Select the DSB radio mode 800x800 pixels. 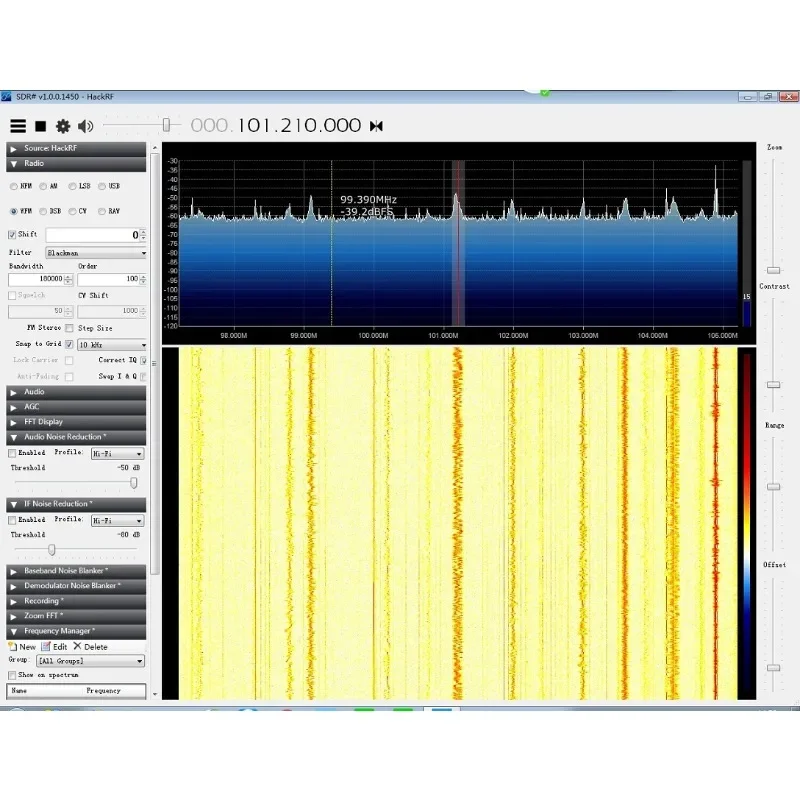(43, 211)
